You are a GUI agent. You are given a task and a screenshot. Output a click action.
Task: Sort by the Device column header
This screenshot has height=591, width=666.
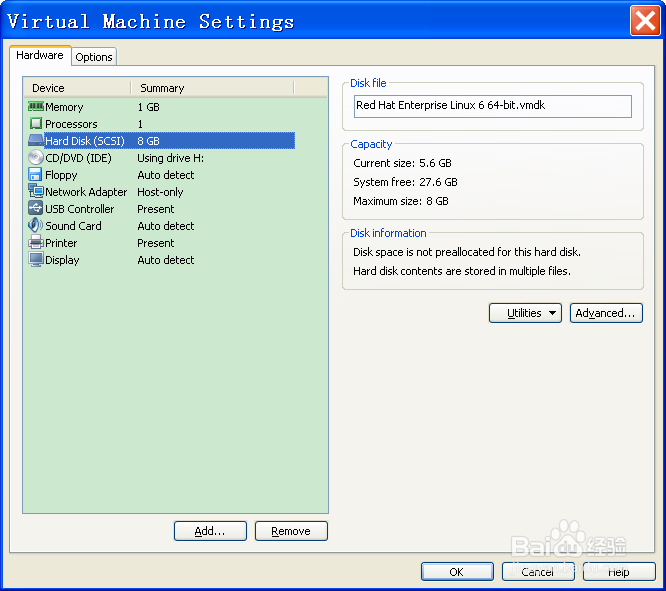coord(77,88)
